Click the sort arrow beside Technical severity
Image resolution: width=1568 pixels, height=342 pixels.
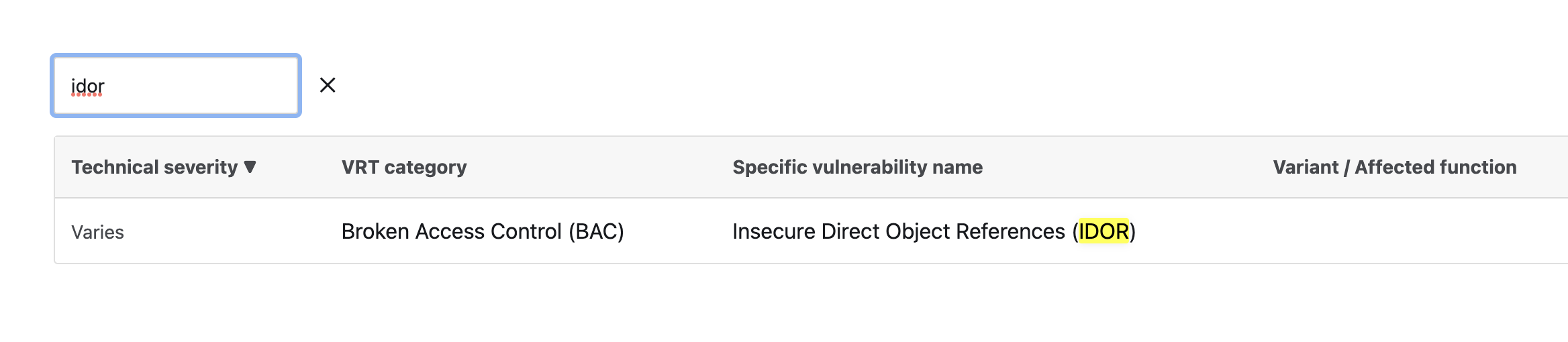pyautogui.click(x=250, y=167)
